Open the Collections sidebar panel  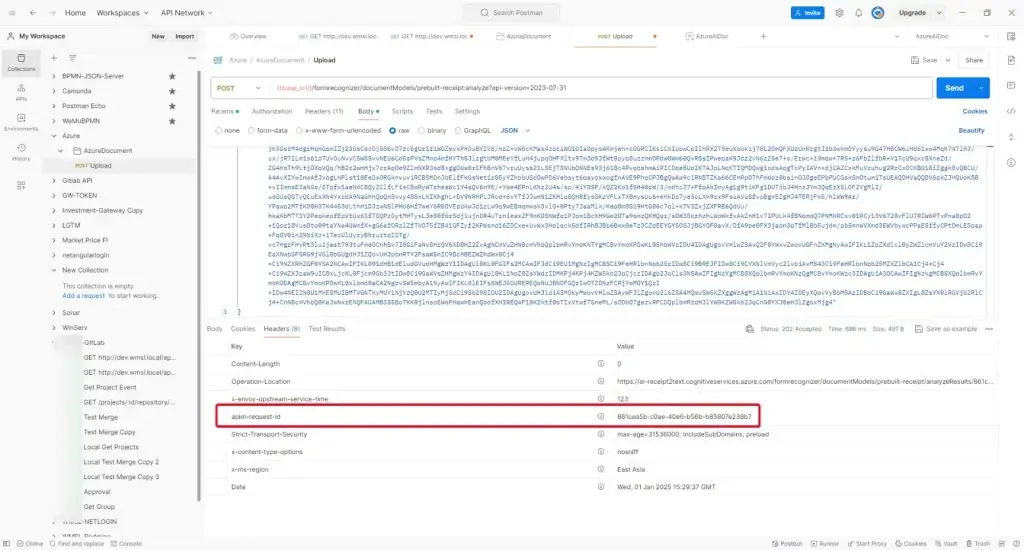click(x=21, y=63)
